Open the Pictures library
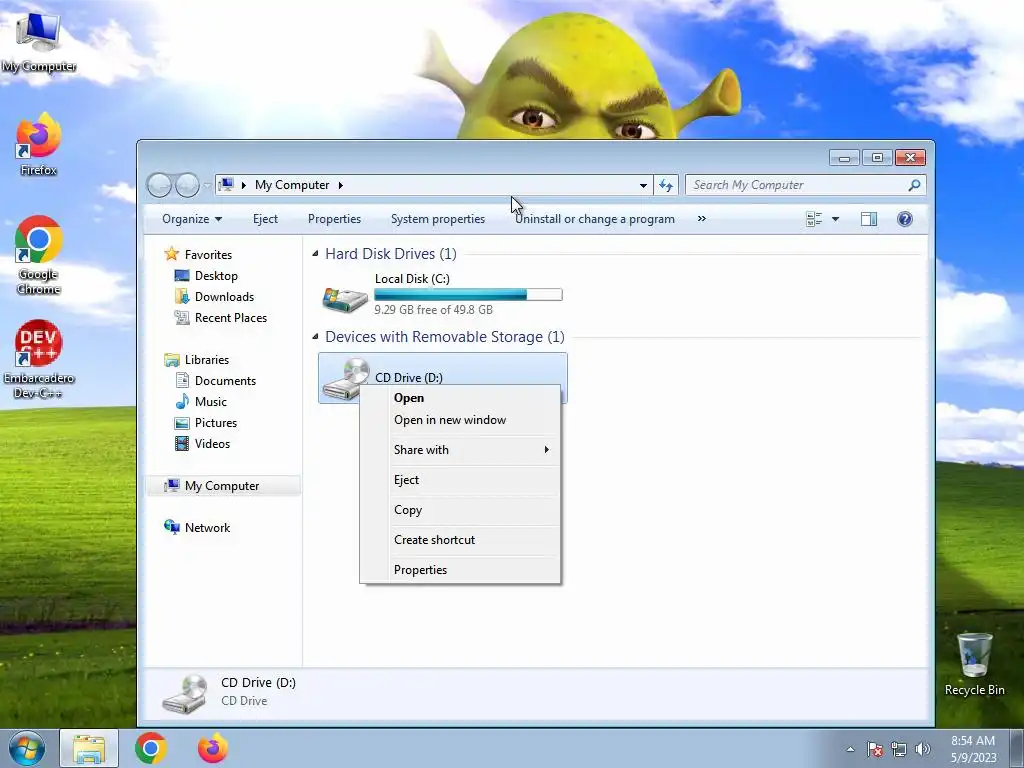This screenshot has width=1024, height=768. pos(216,423)
